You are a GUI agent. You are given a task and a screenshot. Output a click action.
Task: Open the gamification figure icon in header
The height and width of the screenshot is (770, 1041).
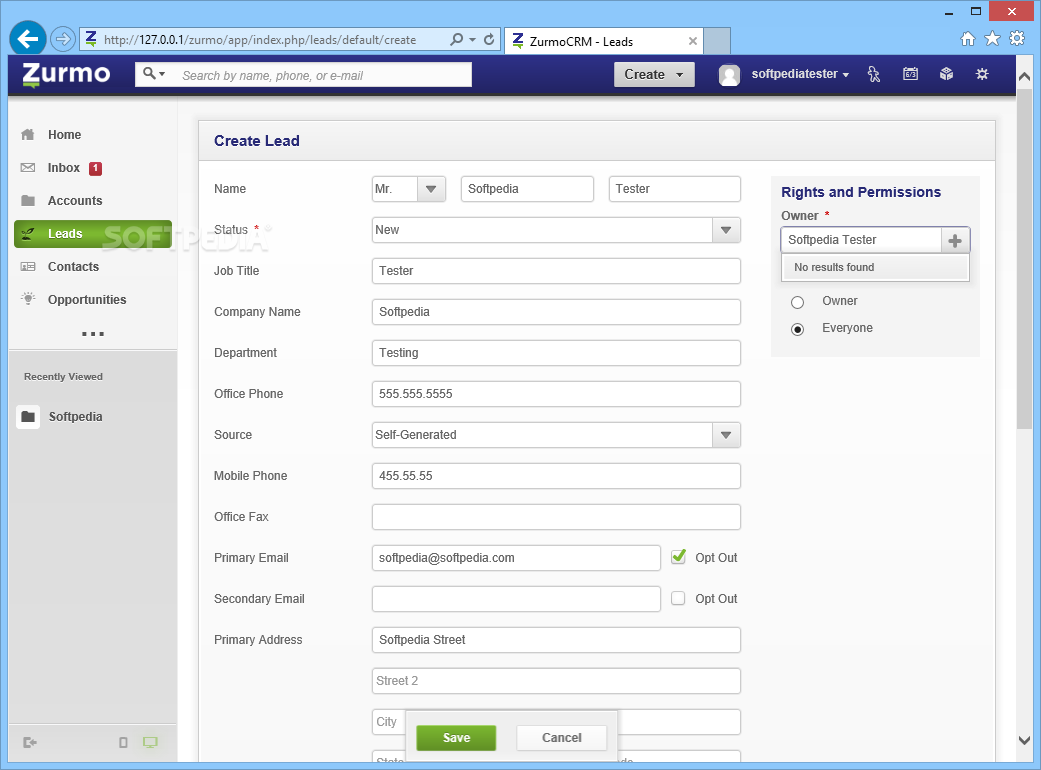click(x=874, y=74)
